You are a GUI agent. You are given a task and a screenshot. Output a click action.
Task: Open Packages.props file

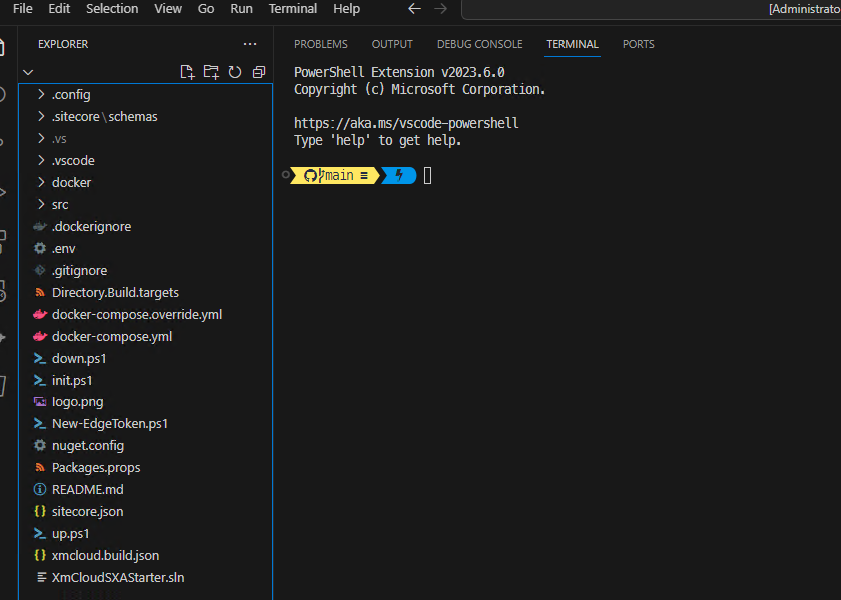96,468
